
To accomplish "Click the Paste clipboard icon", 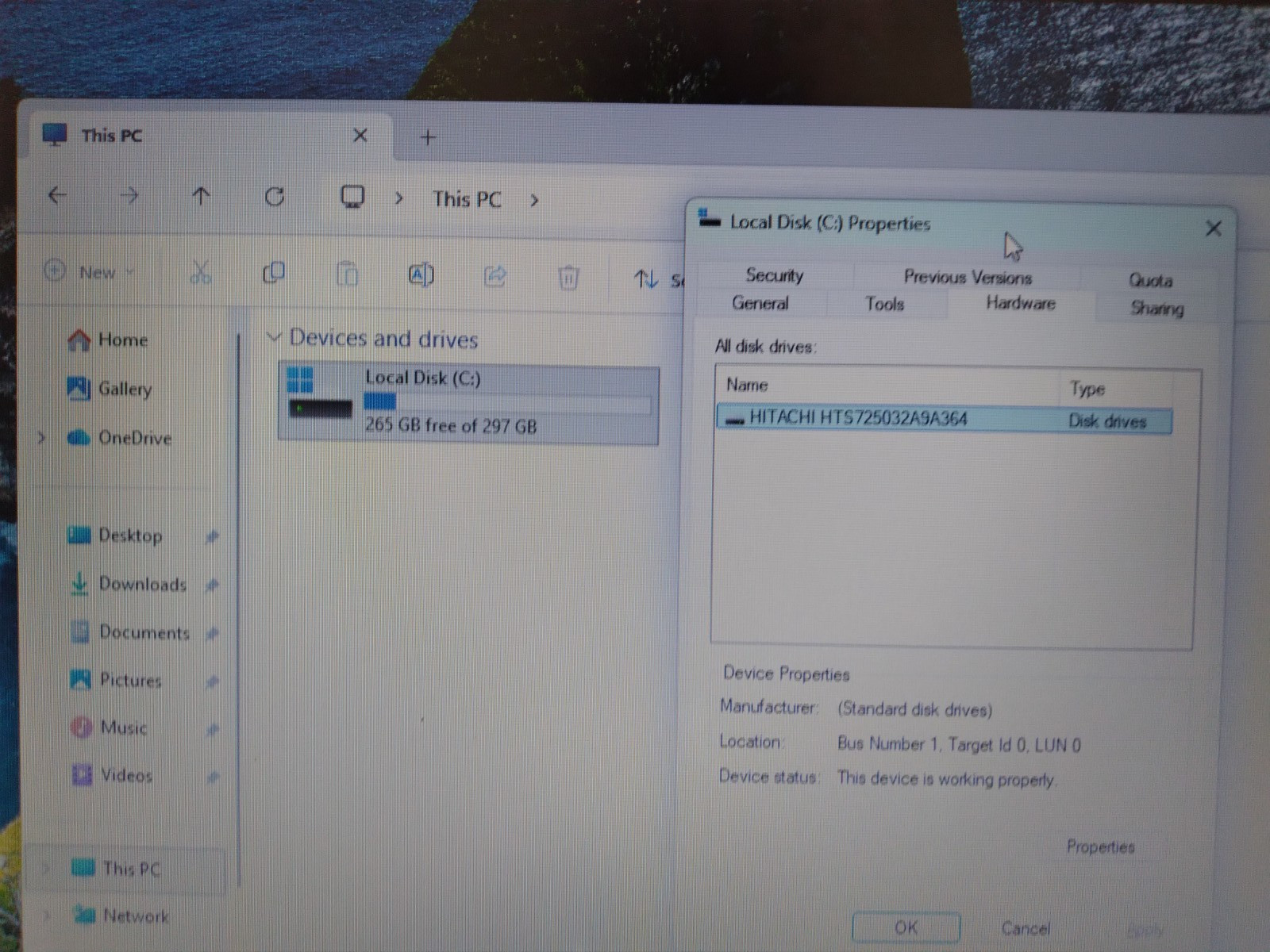I will (x=347, y=274).
